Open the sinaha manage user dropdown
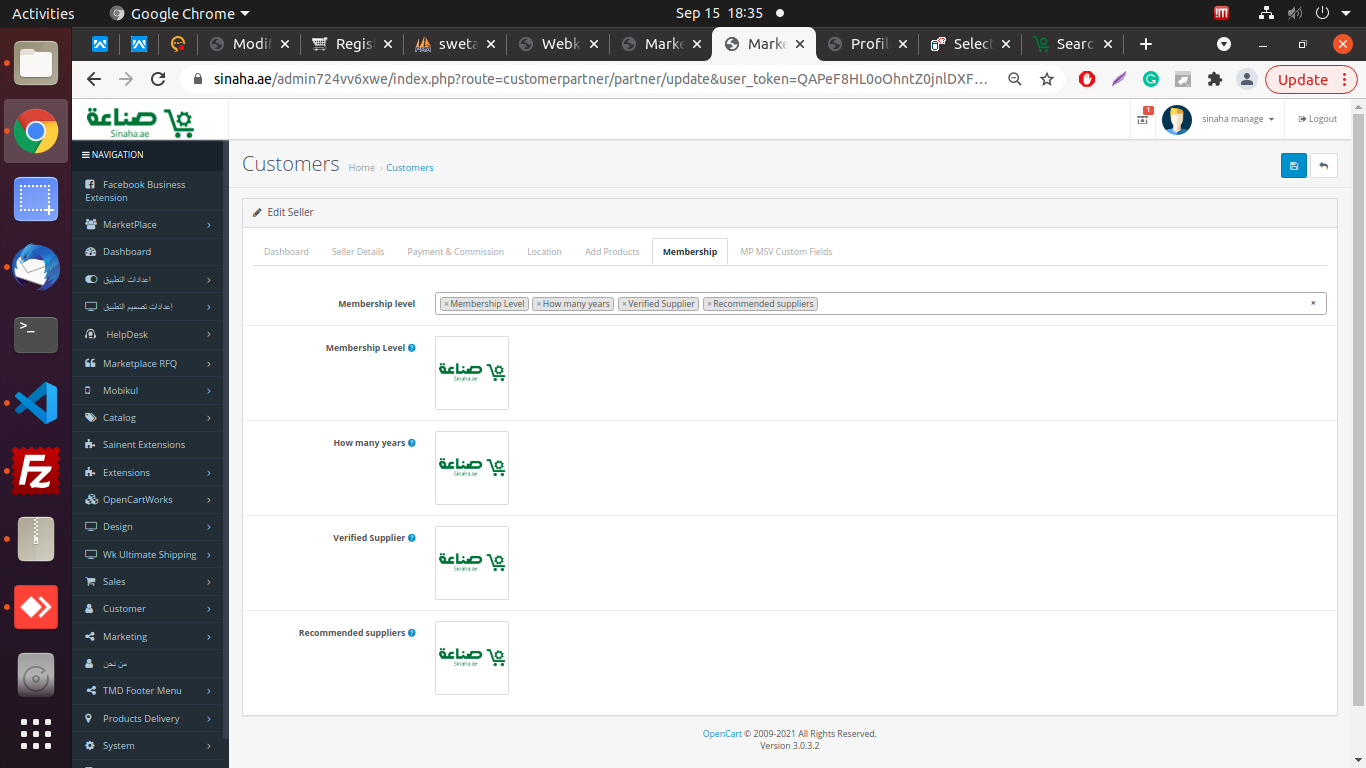Image resolution: width=1366 pixels, height=768 pixels. (1238, 119)
